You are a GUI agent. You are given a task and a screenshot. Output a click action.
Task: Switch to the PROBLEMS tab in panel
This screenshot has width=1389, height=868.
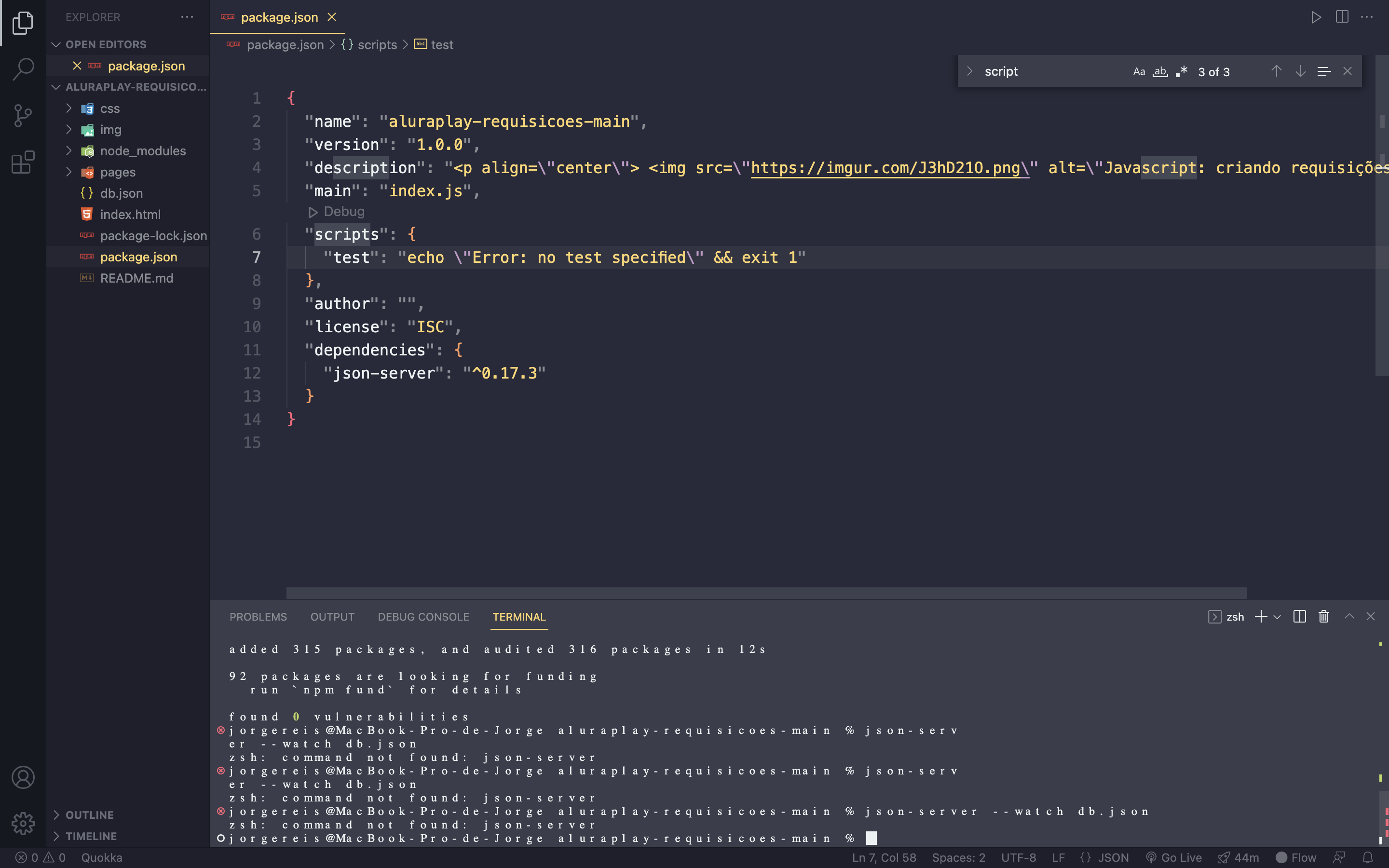(x=258, y=616)
